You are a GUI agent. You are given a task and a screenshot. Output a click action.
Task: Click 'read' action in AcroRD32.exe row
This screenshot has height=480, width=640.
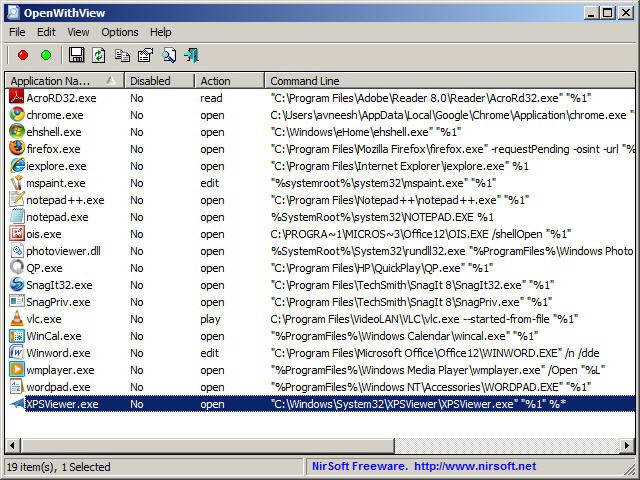(x=211, y=98)
